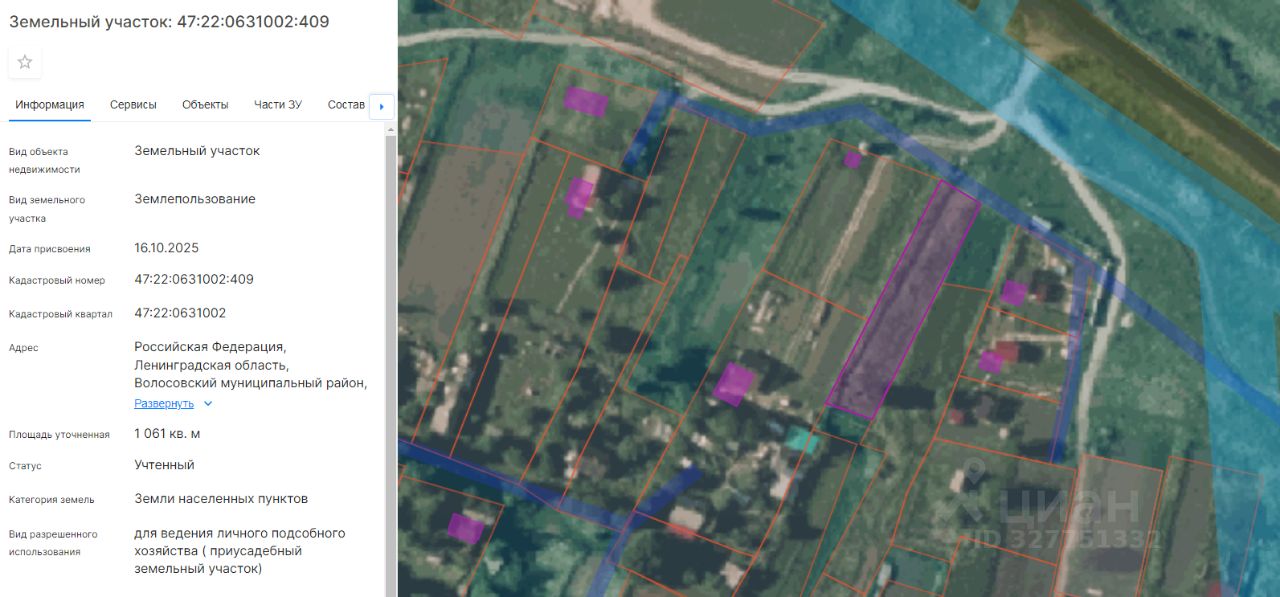Click the Землепользование value
The width and height of the screenshot is (1280, 597).
195,199
